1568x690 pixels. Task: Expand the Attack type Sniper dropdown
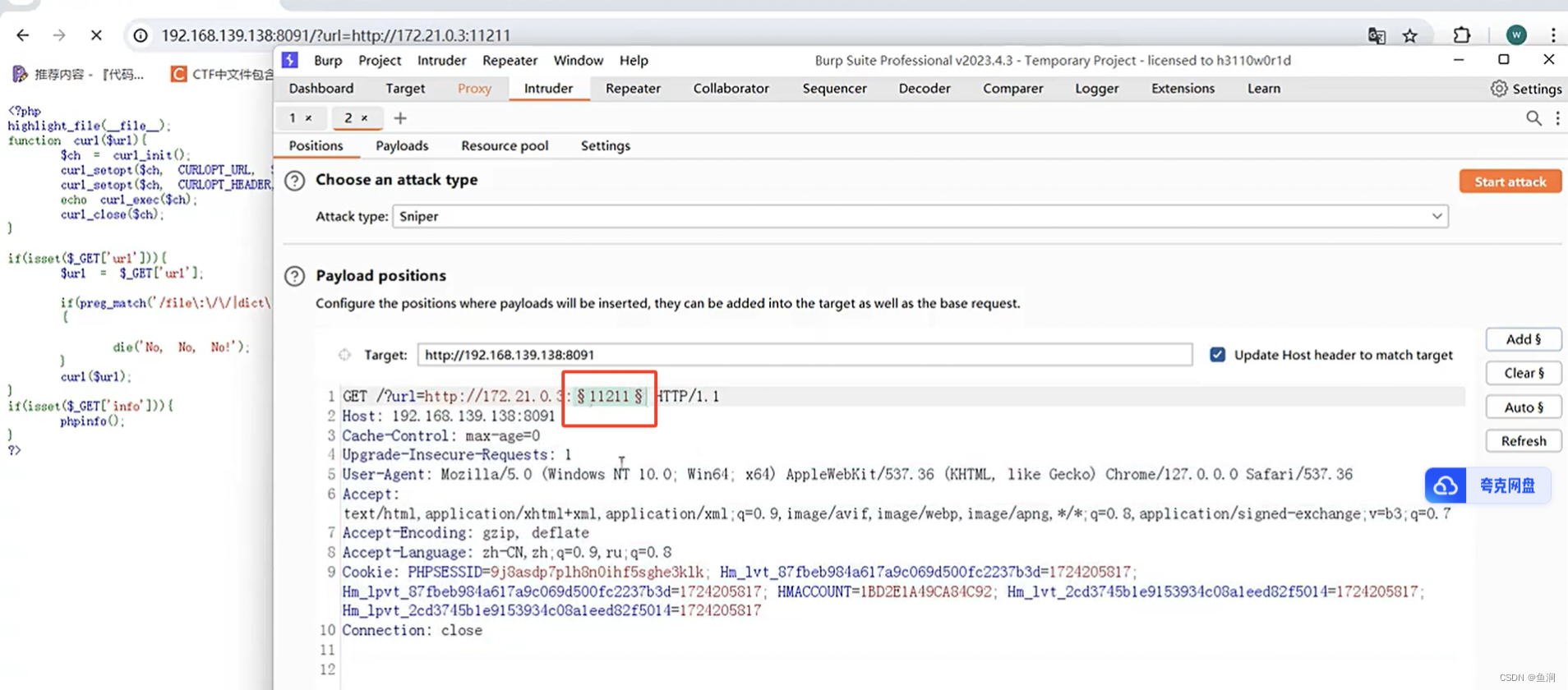click(x=920, y=216)
